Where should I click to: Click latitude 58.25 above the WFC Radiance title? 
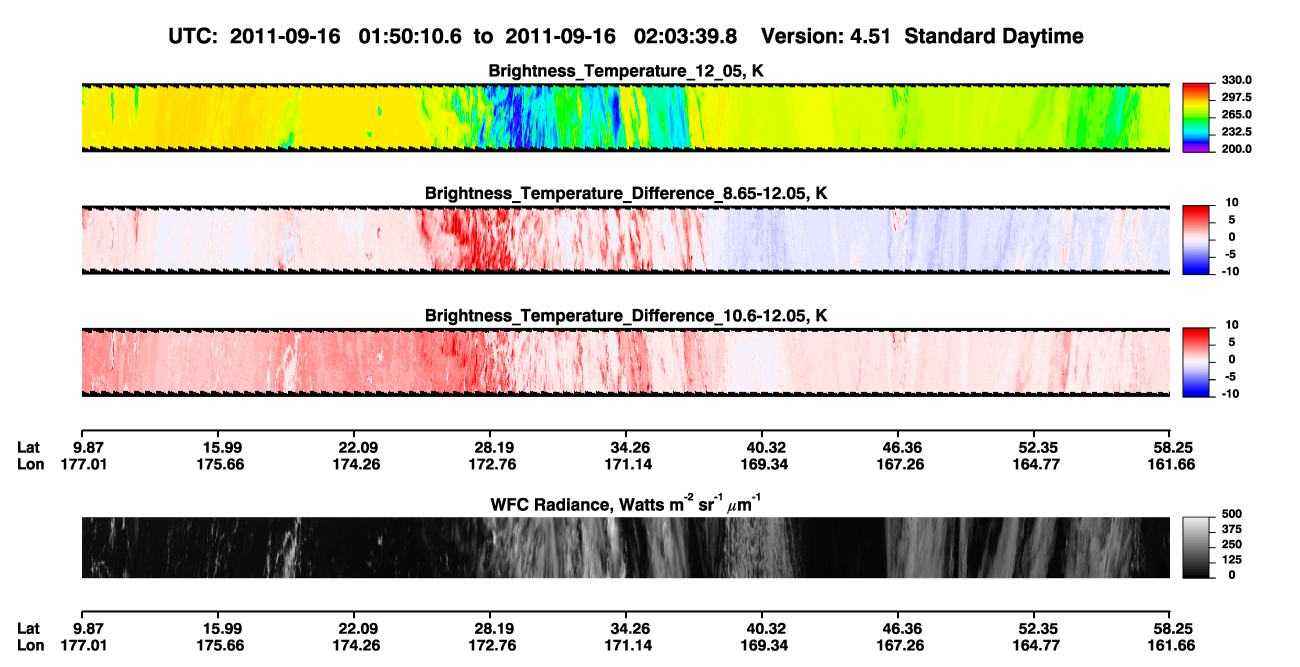[1169, 447]
